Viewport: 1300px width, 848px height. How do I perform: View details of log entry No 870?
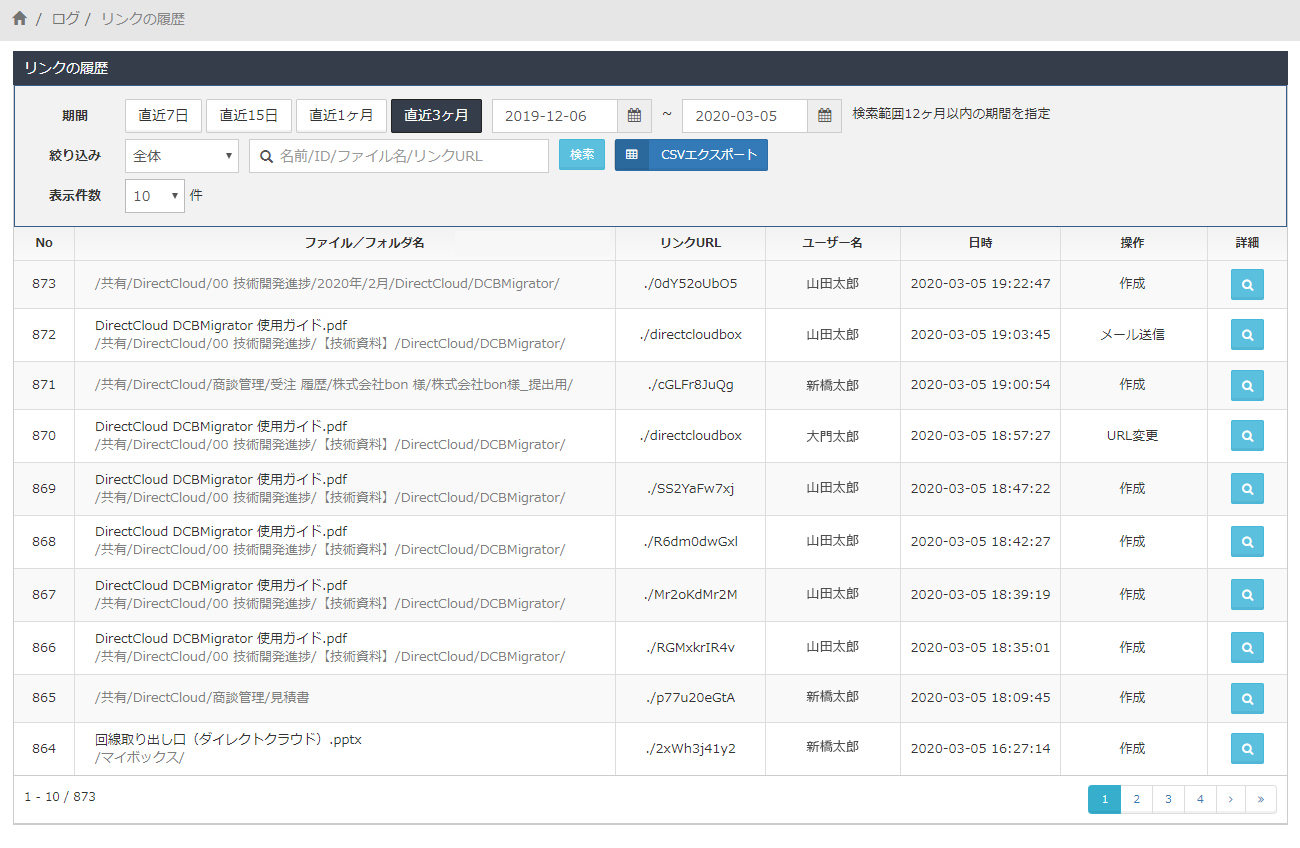point(1247,436)
